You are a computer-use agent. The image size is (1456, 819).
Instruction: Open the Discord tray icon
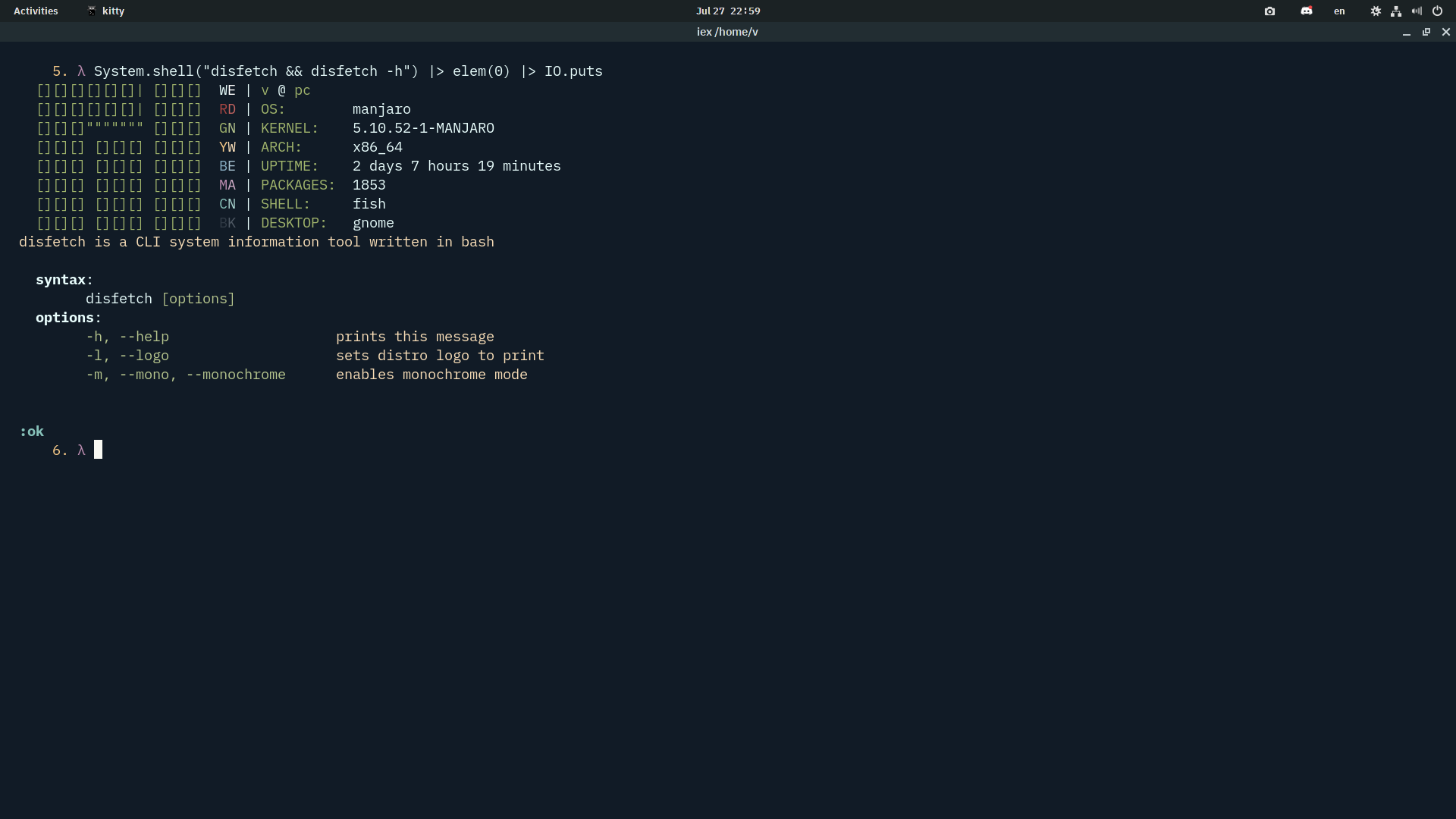[1306, 11]
